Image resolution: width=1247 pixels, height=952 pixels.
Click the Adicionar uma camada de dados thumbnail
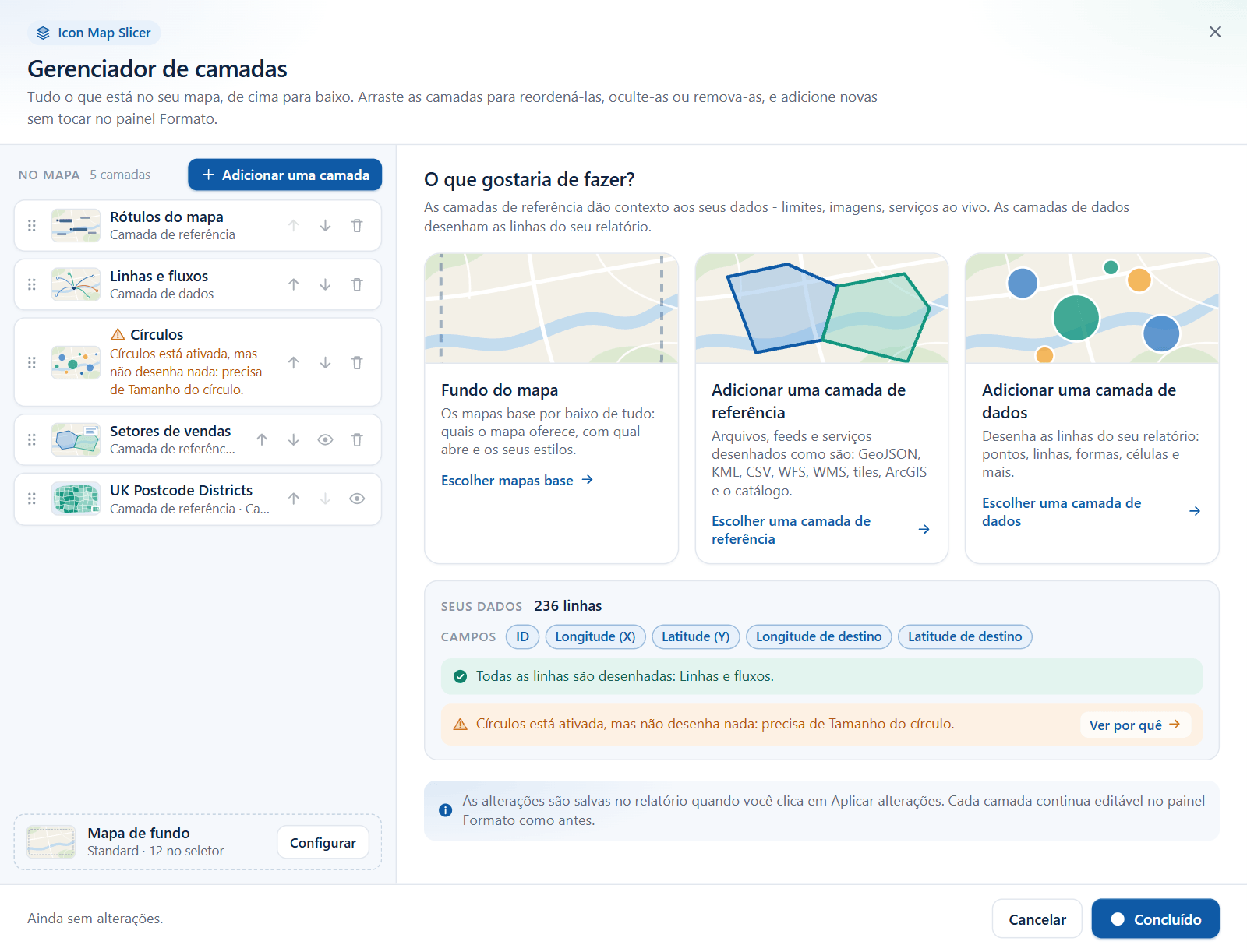pos(1092,309)
